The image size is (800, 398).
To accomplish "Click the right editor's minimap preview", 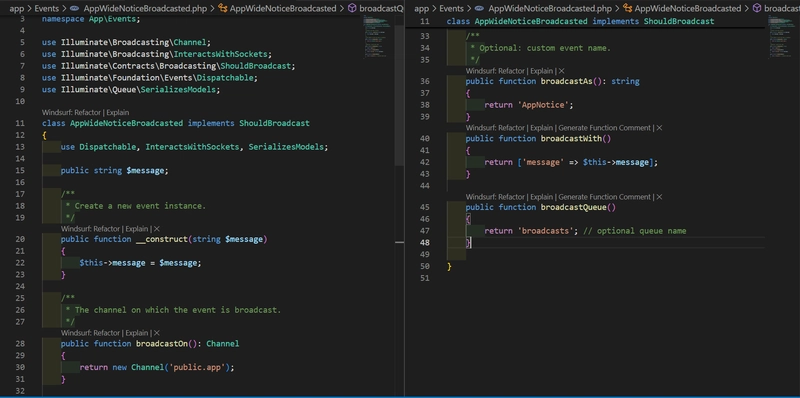I will click(x=783, y=37).
